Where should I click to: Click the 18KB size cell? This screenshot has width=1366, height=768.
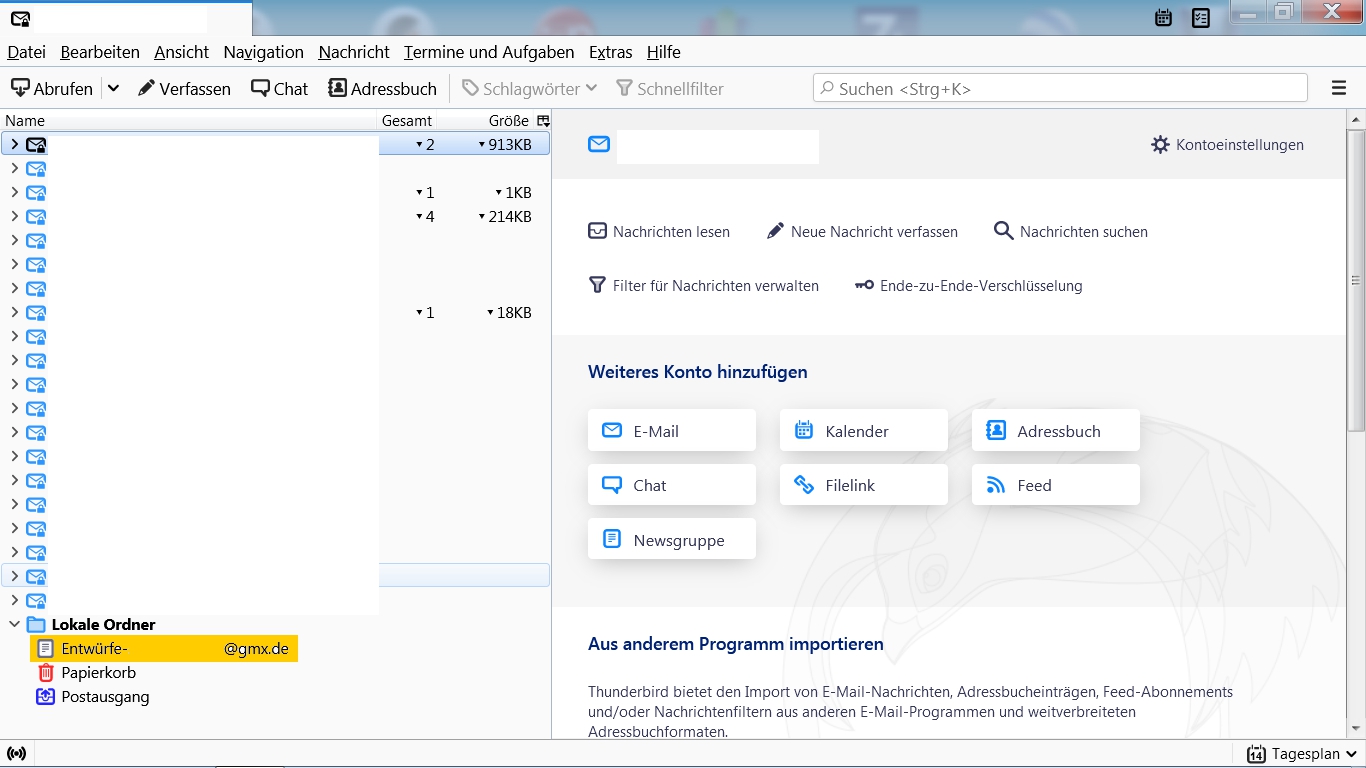[x=509, y=312]
